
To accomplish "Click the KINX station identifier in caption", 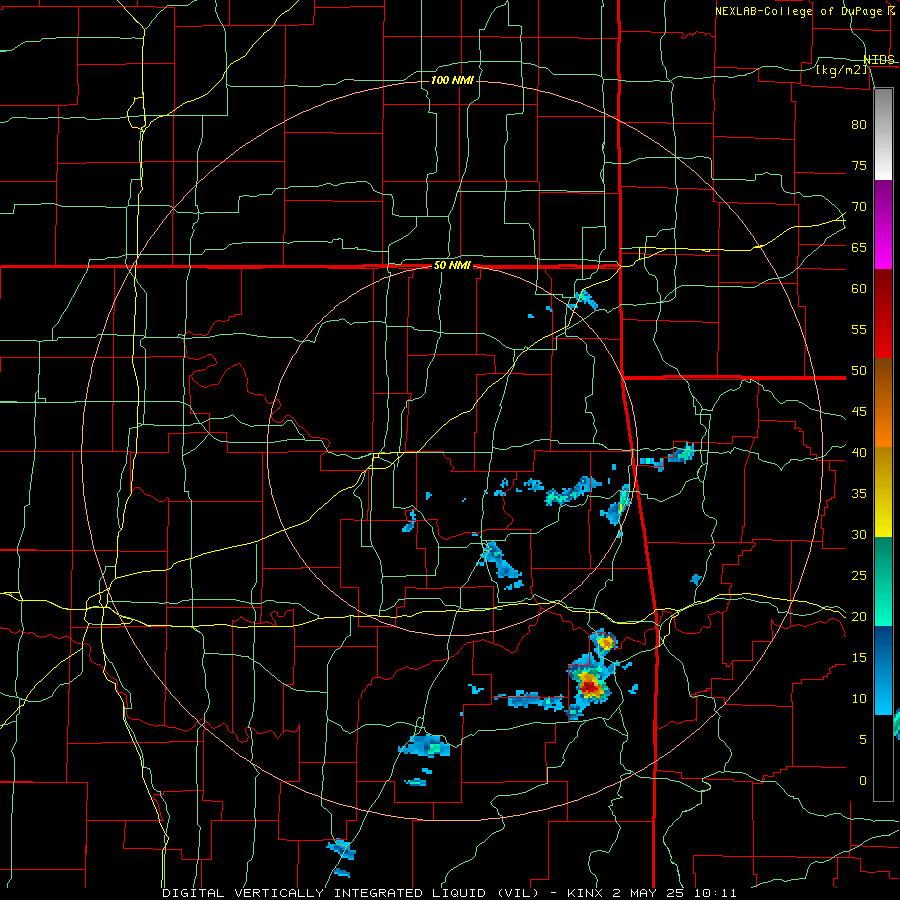I will [x=584, y=893].
